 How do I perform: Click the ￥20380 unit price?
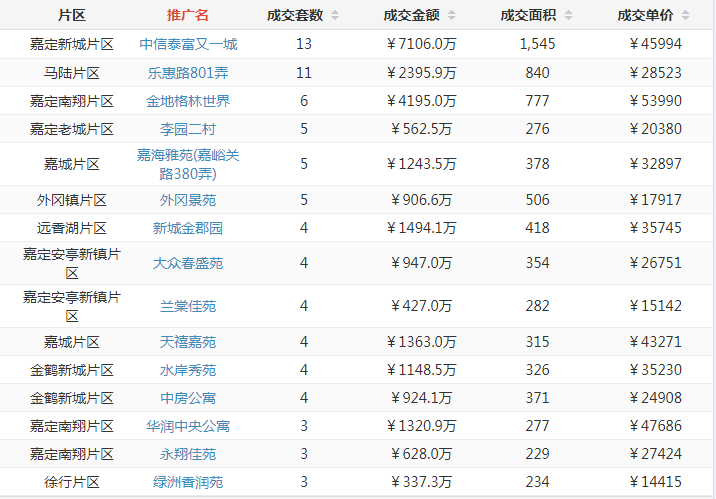tap(655, 129)
